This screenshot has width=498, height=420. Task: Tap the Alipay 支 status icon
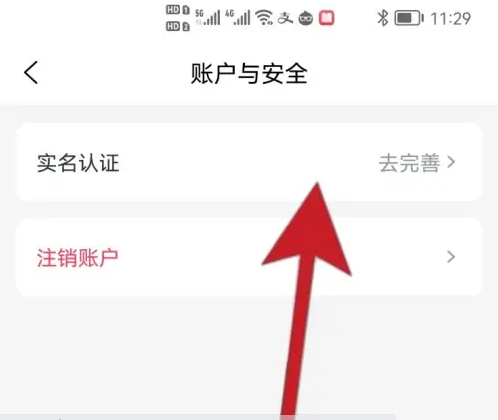[x=285, y=18]
